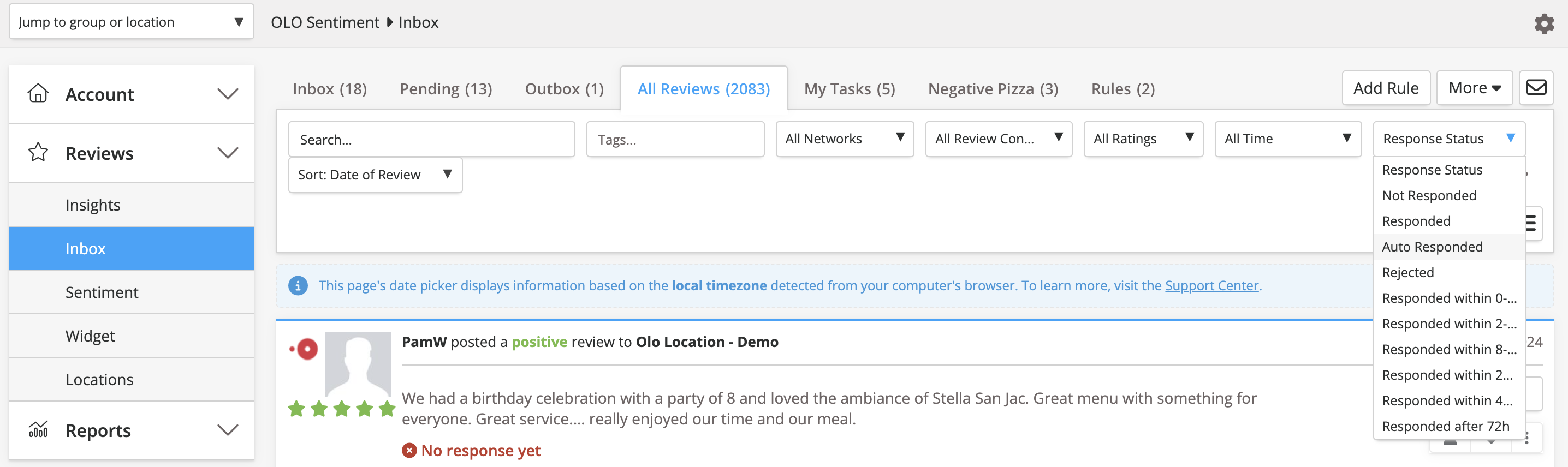The image size is (1568, 467).
Task: Switch to Outbox (1) tab
Action: point(565,89)
